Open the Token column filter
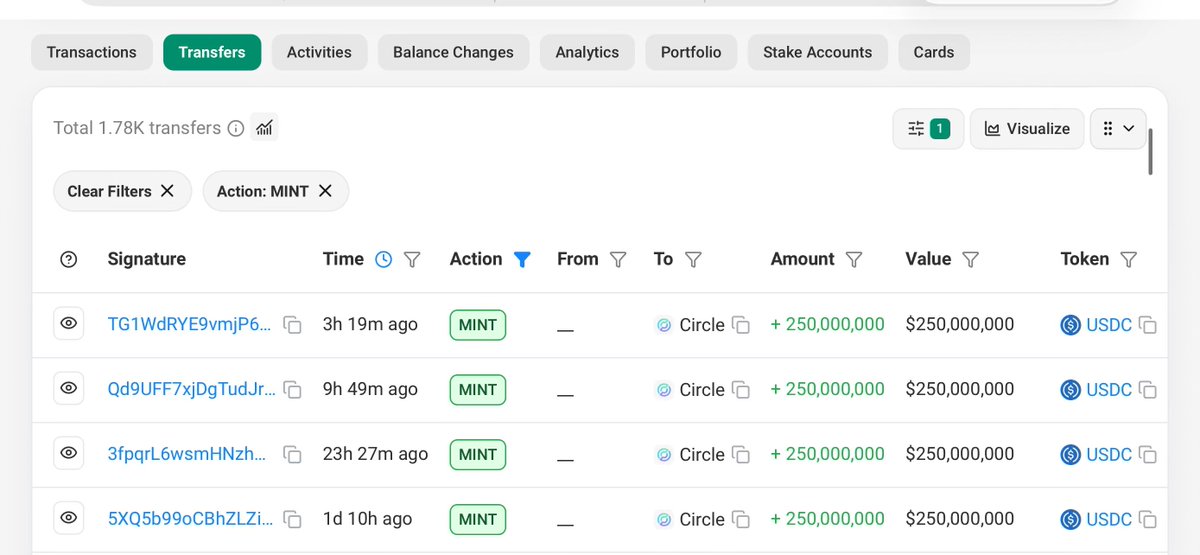This screenshot has width=1200, height=555. [1129, 259]
